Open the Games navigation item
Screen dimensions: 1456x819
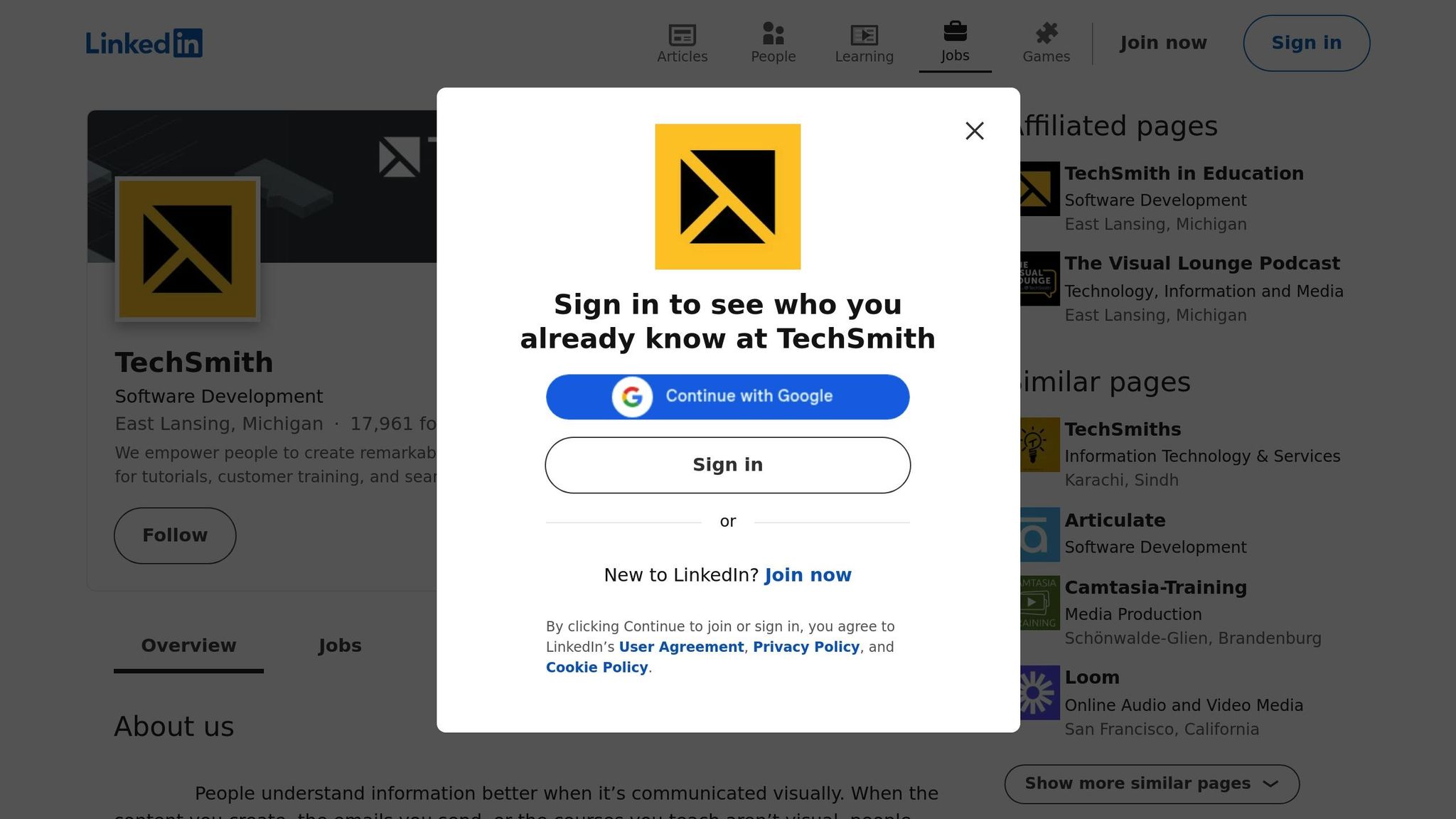coord(1046,43)
